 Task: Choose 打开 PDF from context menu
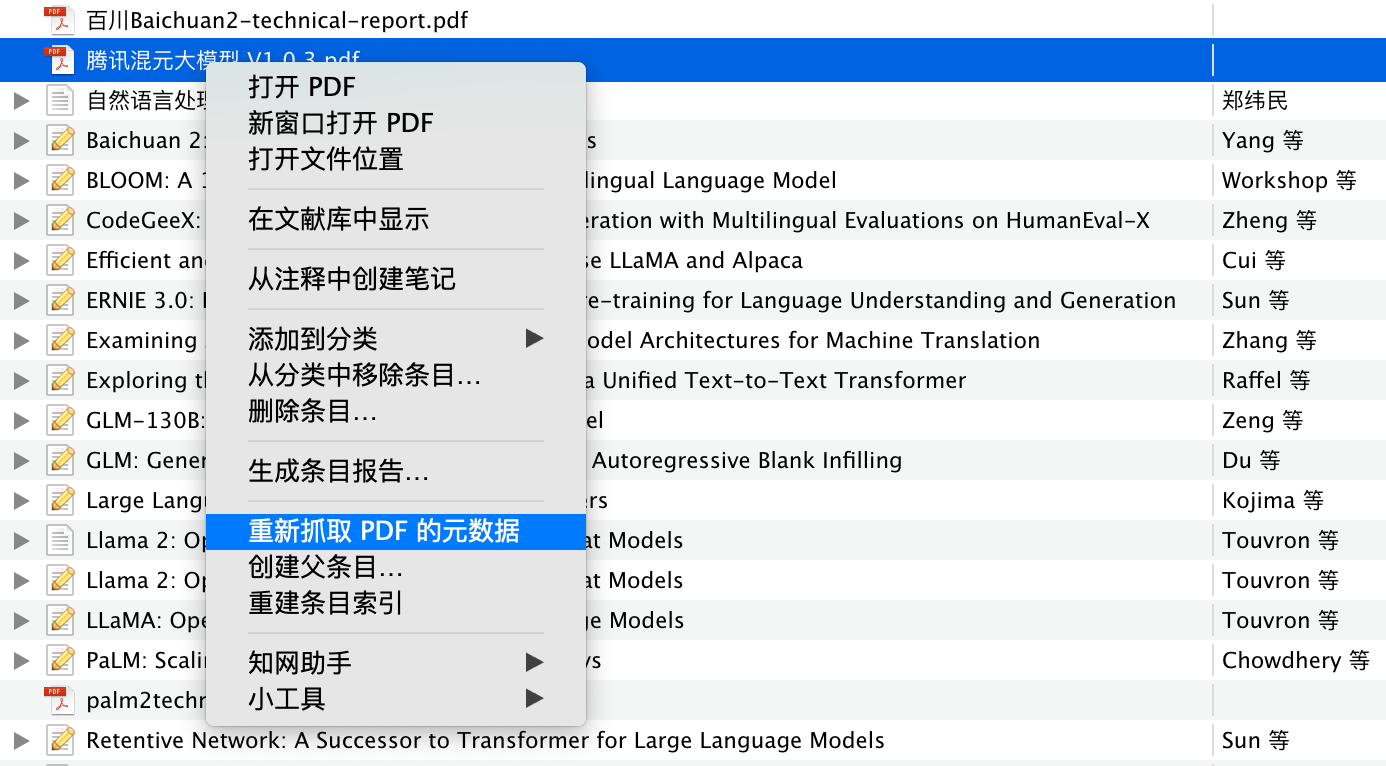pyautogui.click(x=395, y=87)
